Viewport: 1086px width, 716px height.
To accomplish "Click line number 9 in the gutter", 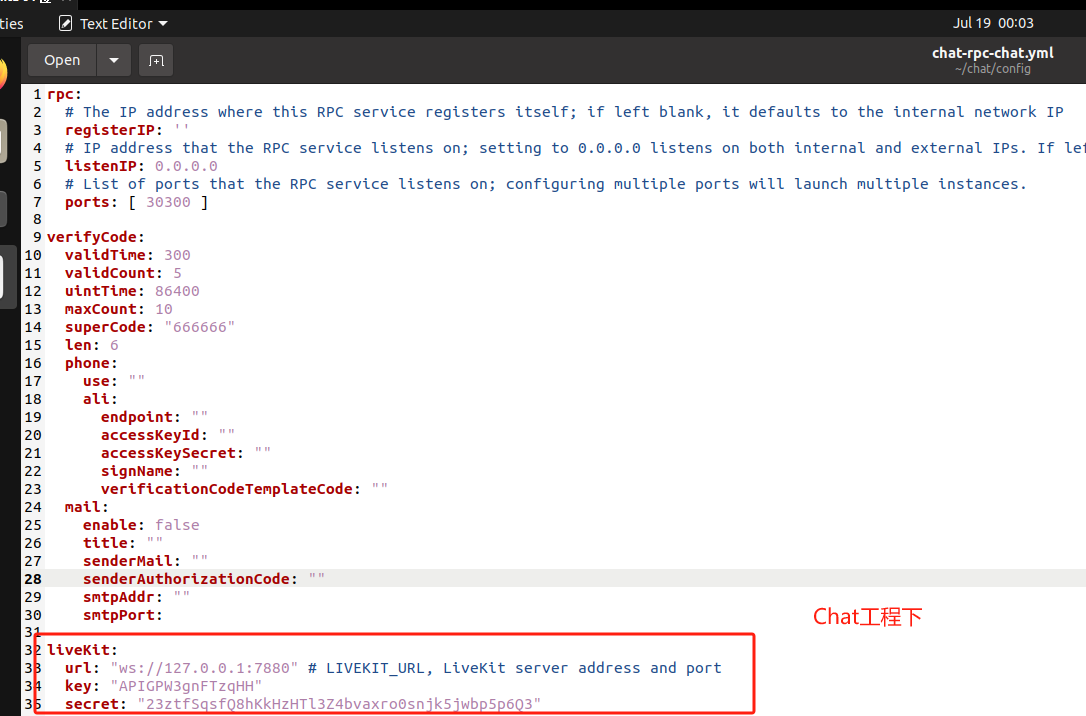I will point(36,237).
